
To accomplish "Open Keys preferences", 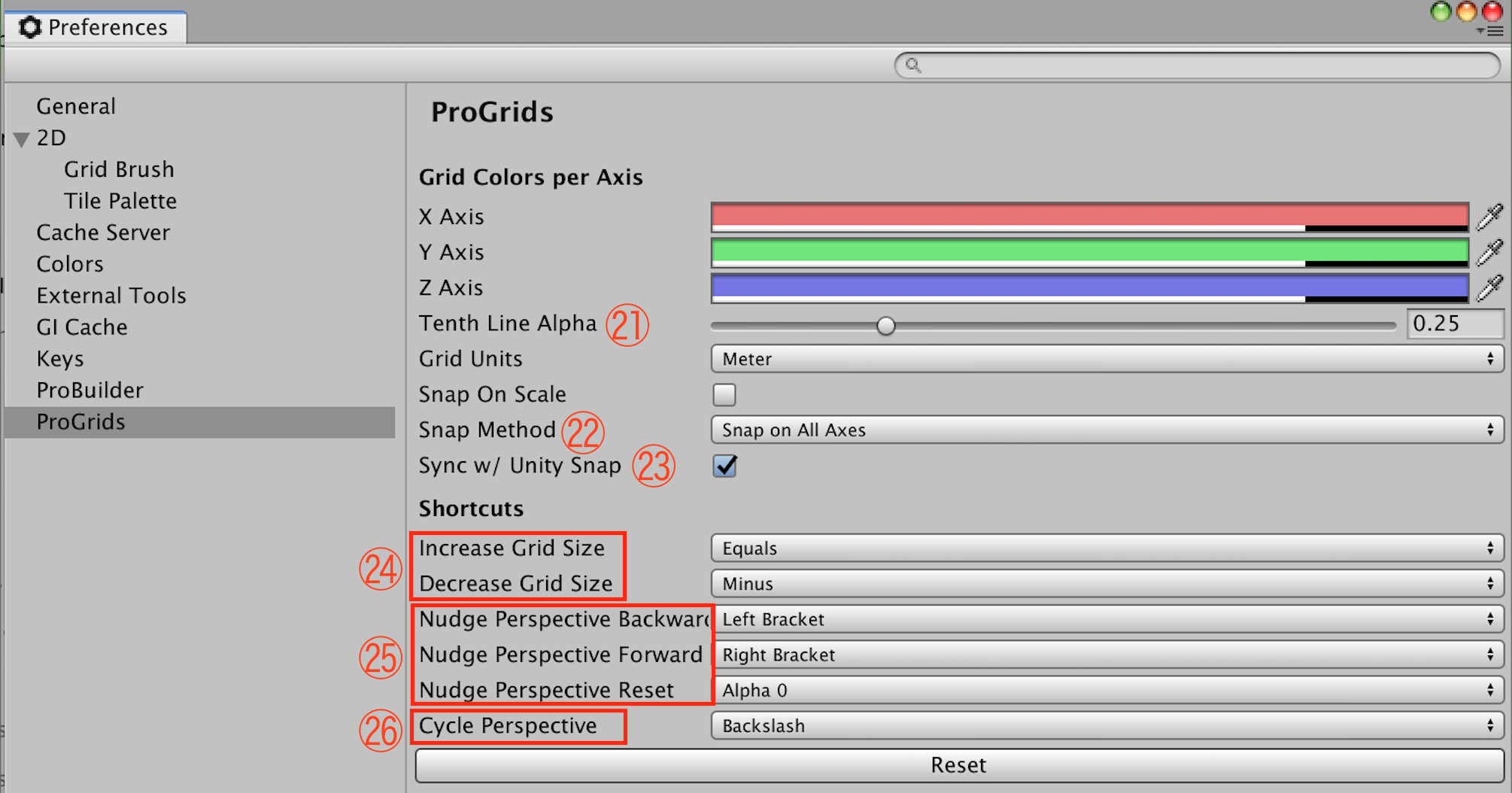I will (x=60, y=359).
